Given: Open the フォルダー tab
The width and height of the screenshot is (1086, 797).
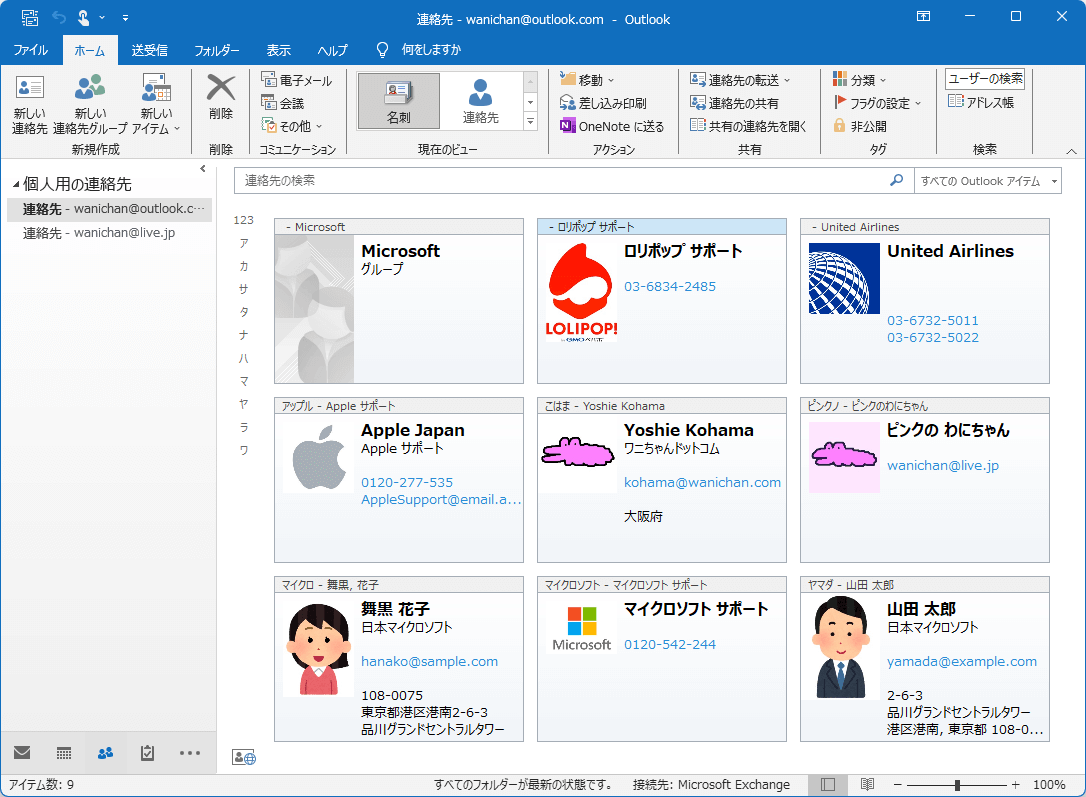Looking at the screenshot, I should point(217,50).
